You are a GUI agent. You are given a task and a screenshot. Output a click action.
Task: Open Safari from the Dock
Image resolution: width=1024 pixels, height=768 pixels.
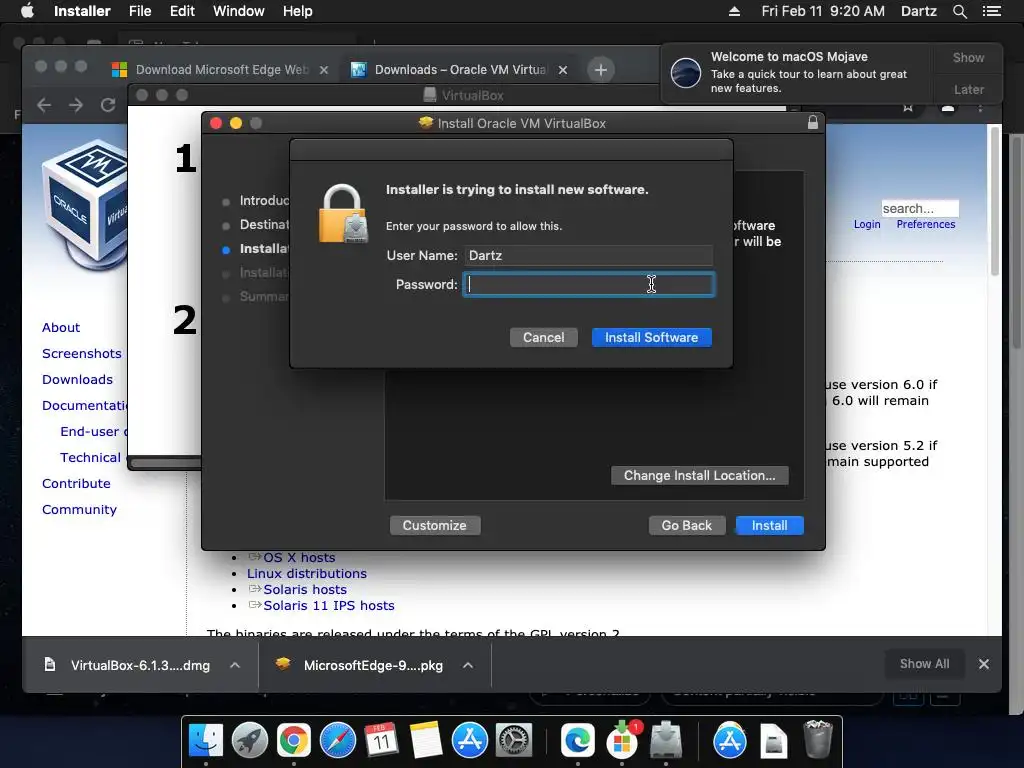[338, 741]
